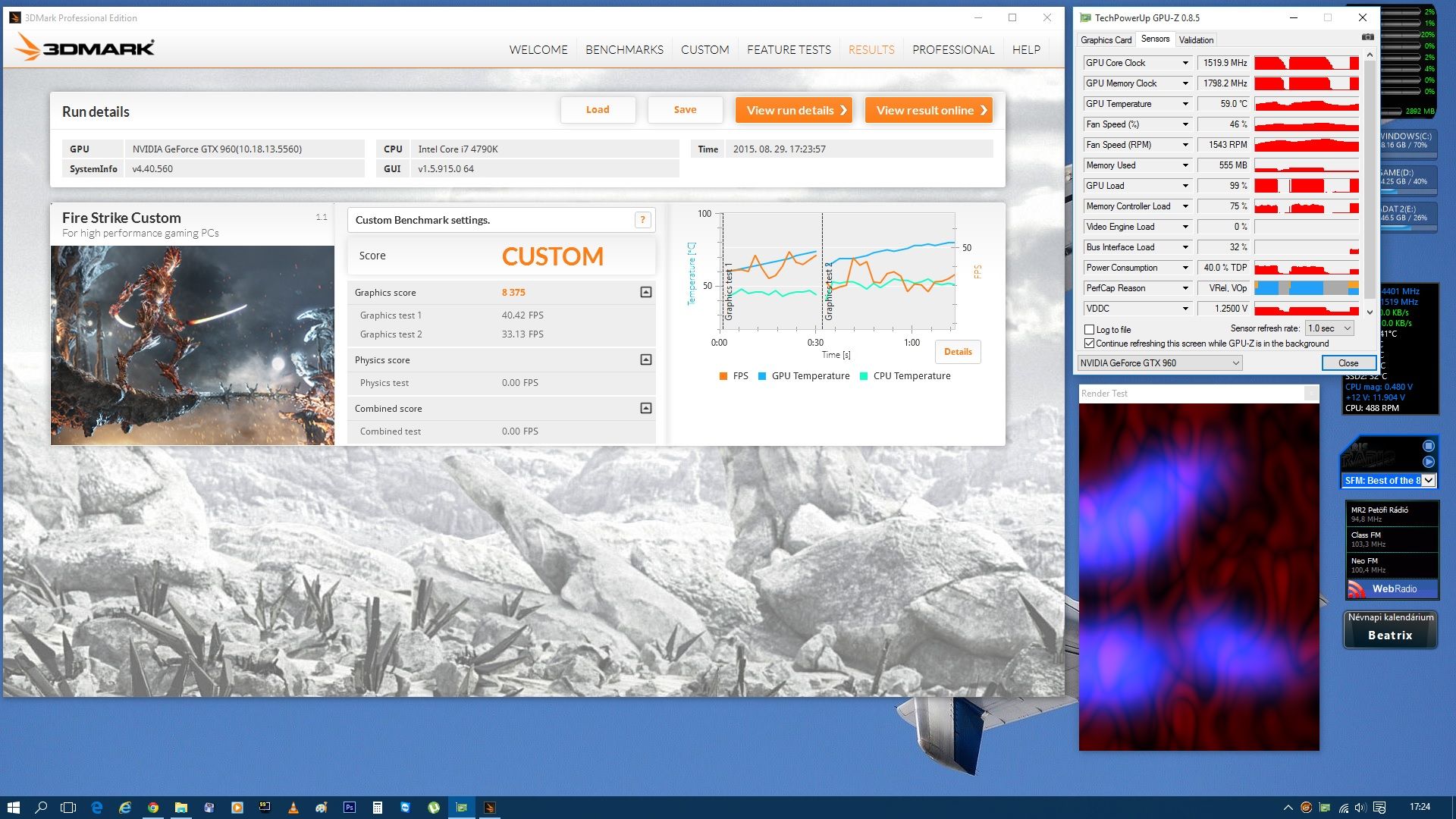Launch VLC media player from the taskbar
Image resolution: width=1456 pixels, height=819 pixels.
point(293,808)
